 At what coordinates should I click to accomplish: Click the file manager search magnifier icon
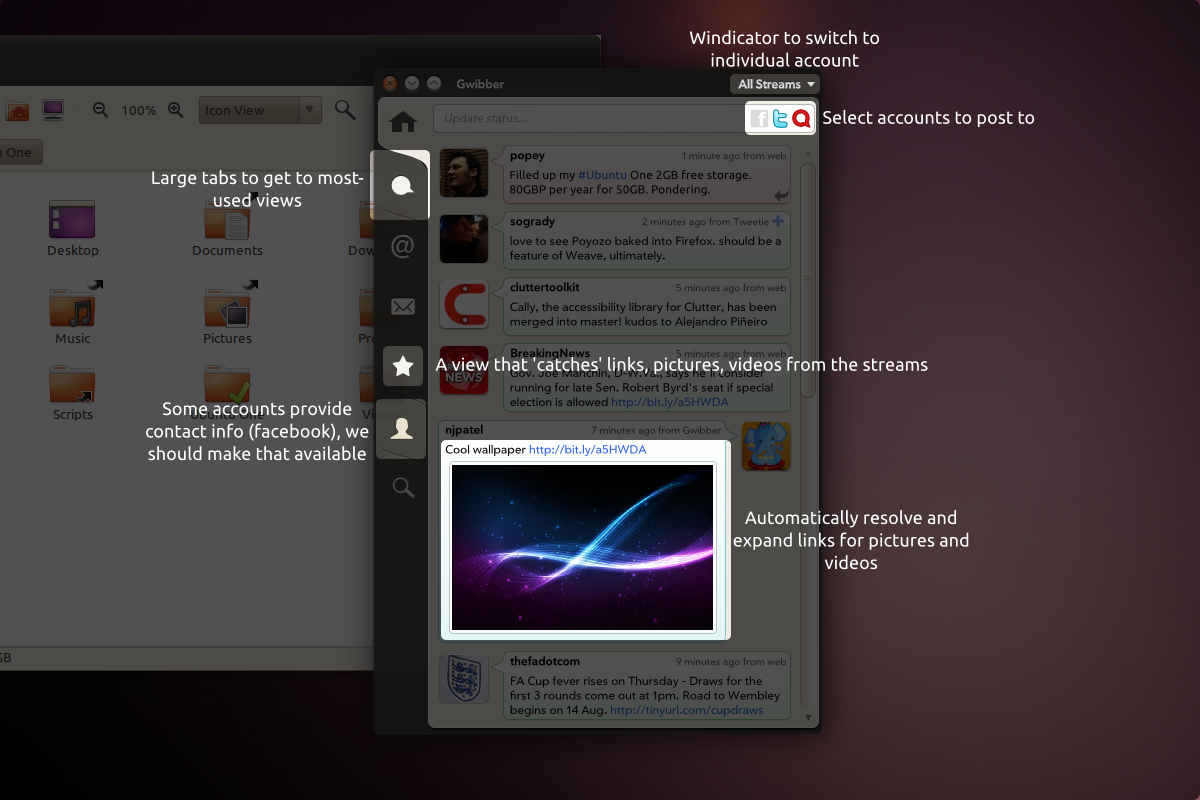click(345, 110)
